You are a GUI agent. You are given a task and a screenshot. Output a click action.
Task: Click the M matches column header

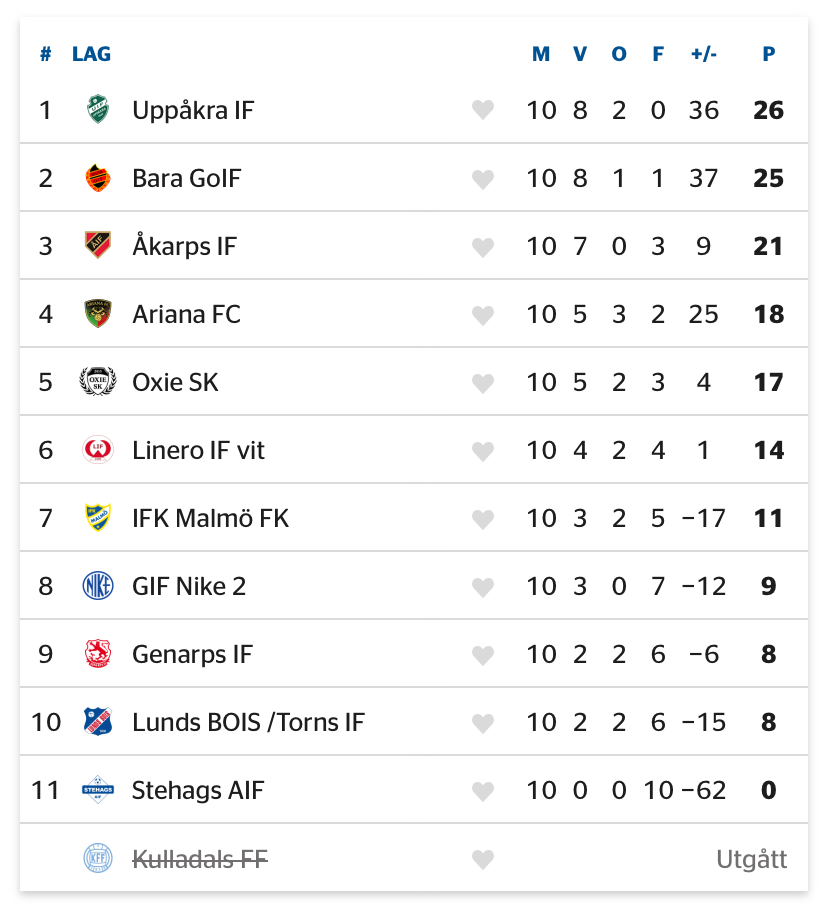[x=541, y=54]
